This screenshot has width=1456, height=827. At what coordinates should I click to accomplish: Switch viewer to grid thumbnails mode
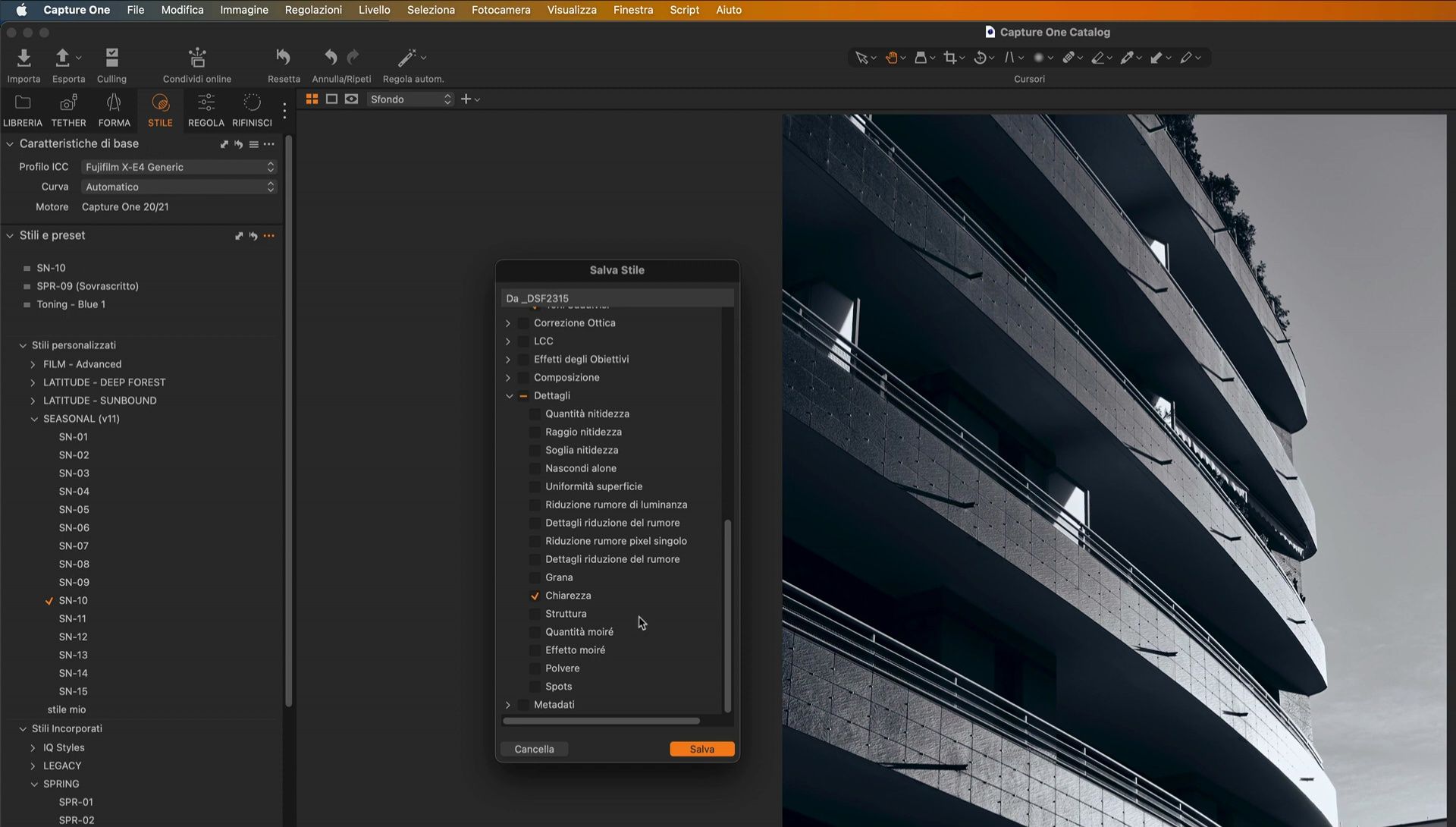click(x=312, y=99)
